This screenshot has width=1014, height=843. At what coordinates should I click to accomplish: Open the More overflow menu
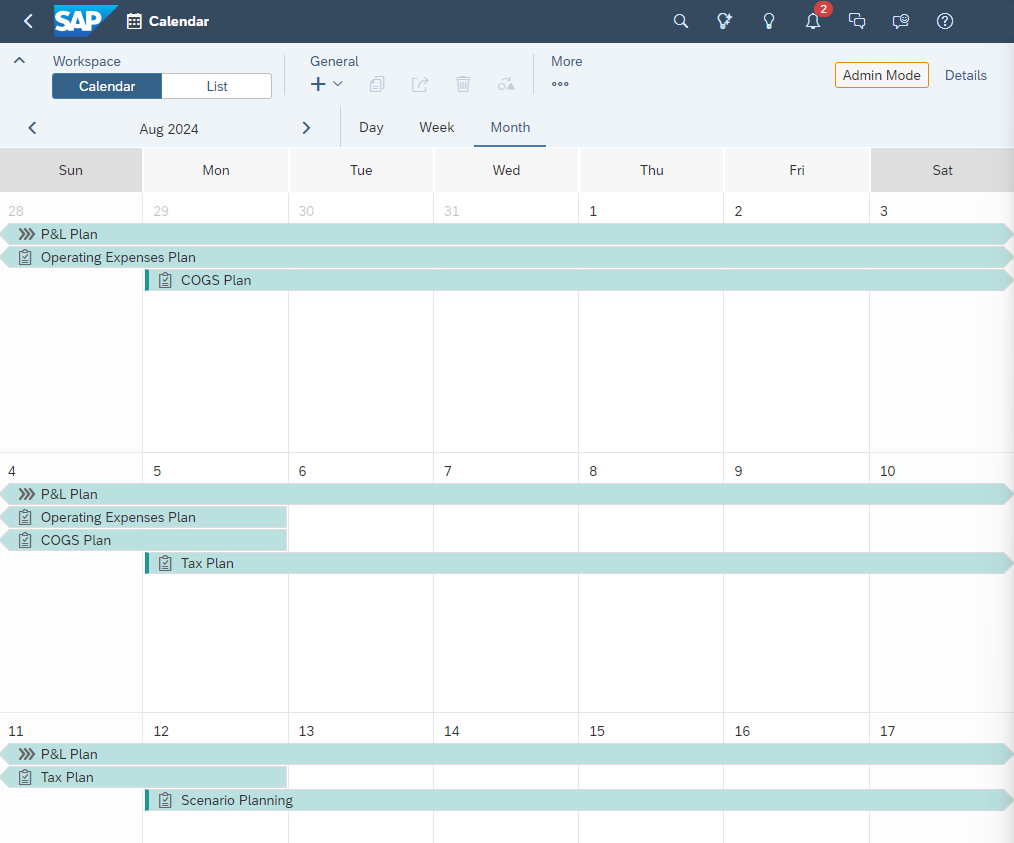coord(561,84)
